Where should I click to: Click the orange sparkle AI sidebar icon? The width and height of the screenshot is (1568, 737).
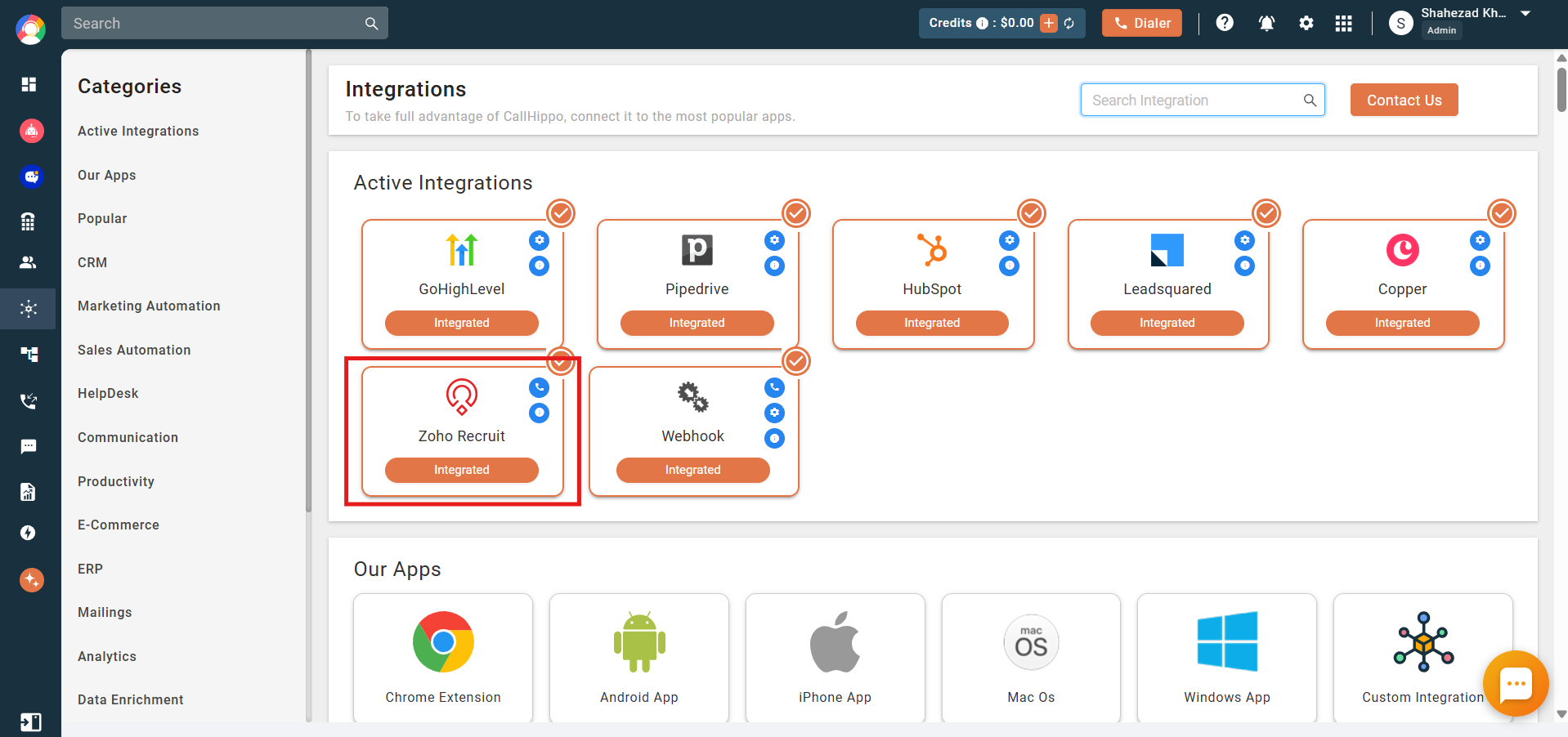(31, 580)
